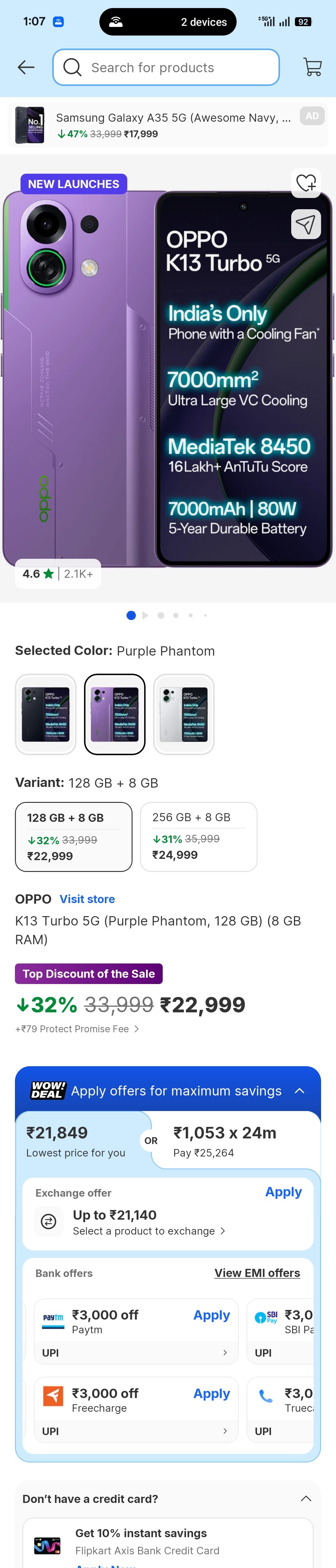Tap the share arrow icon
The image size is (336, 1568).
click(x=306, y=225)
